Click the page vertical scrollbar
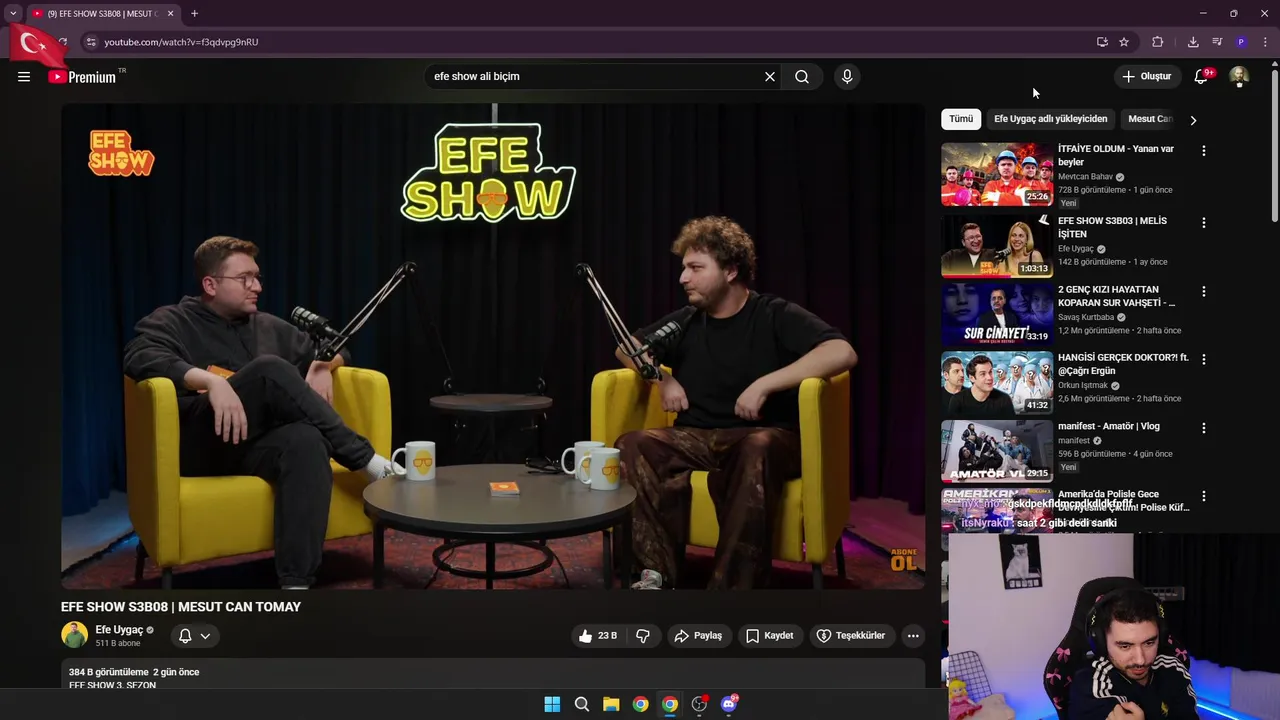The height and width of the screenshot is (720, 1280). (1274, 145)
